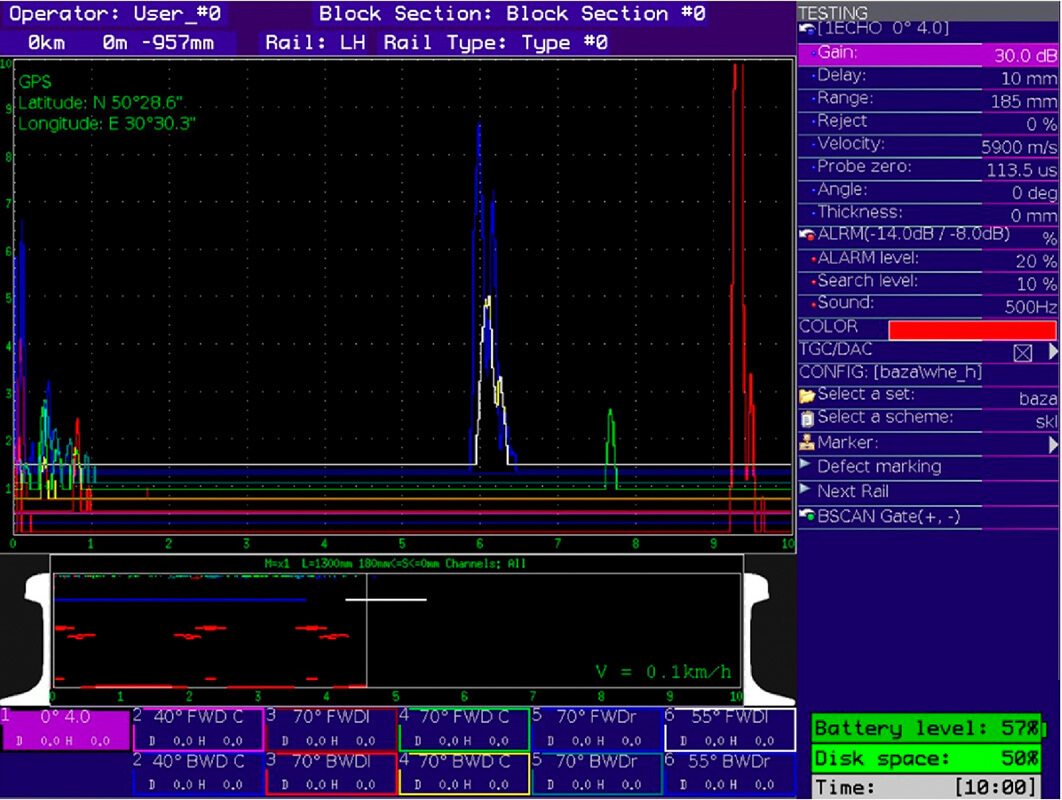Click the Battery level 57% indicator

[x=927, y=729]
